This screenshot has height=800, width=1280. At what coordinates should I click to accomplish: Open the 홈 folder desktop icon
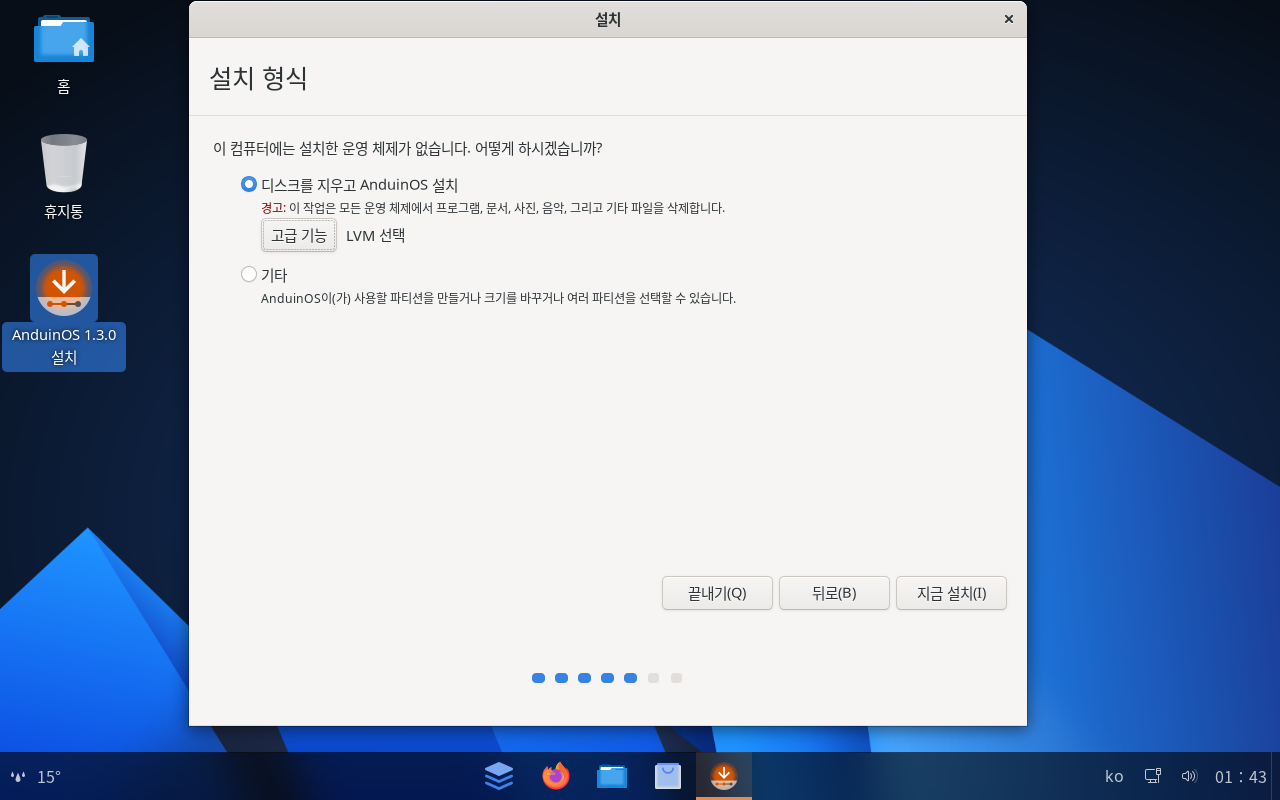(64, 55)
